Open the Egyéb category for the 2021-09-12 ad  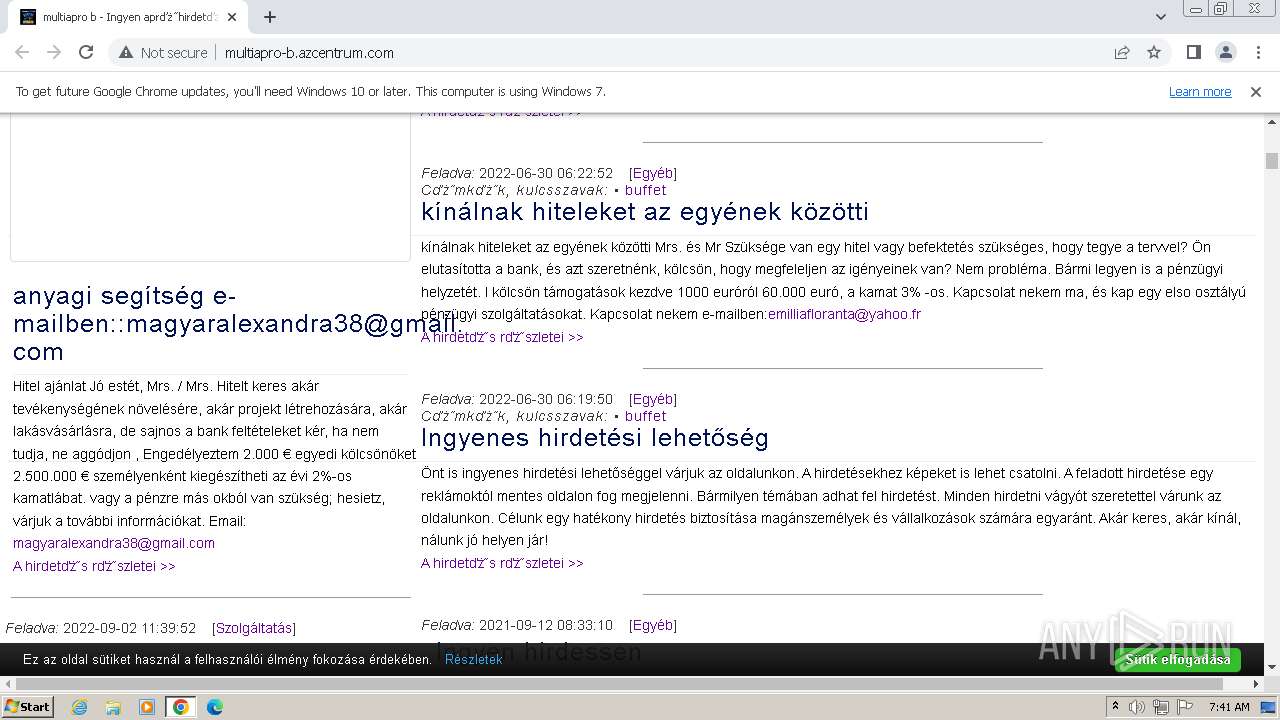(x=652, y=625)
